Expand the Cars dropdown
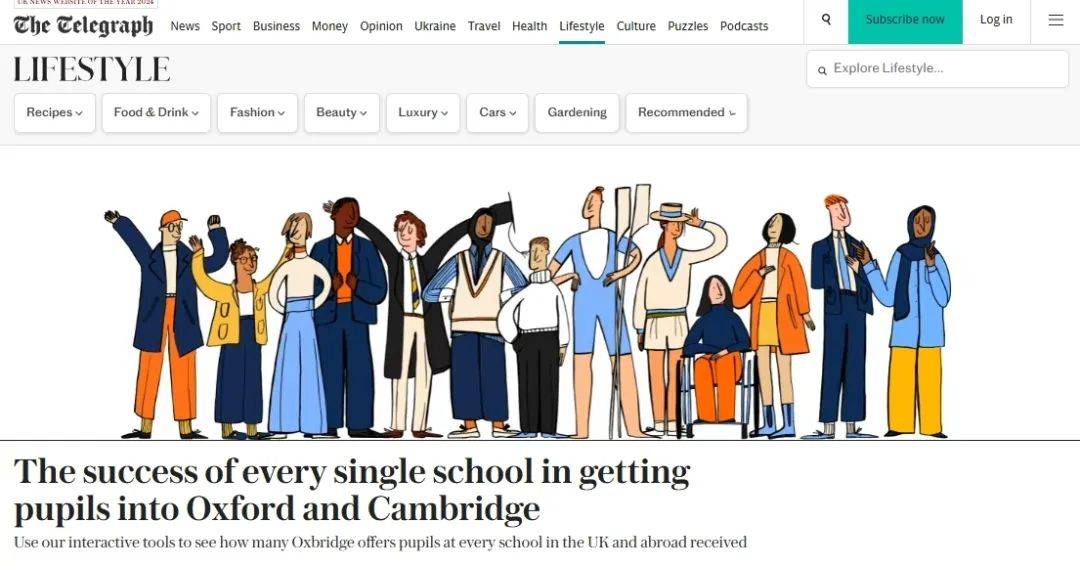 [497, 113]
